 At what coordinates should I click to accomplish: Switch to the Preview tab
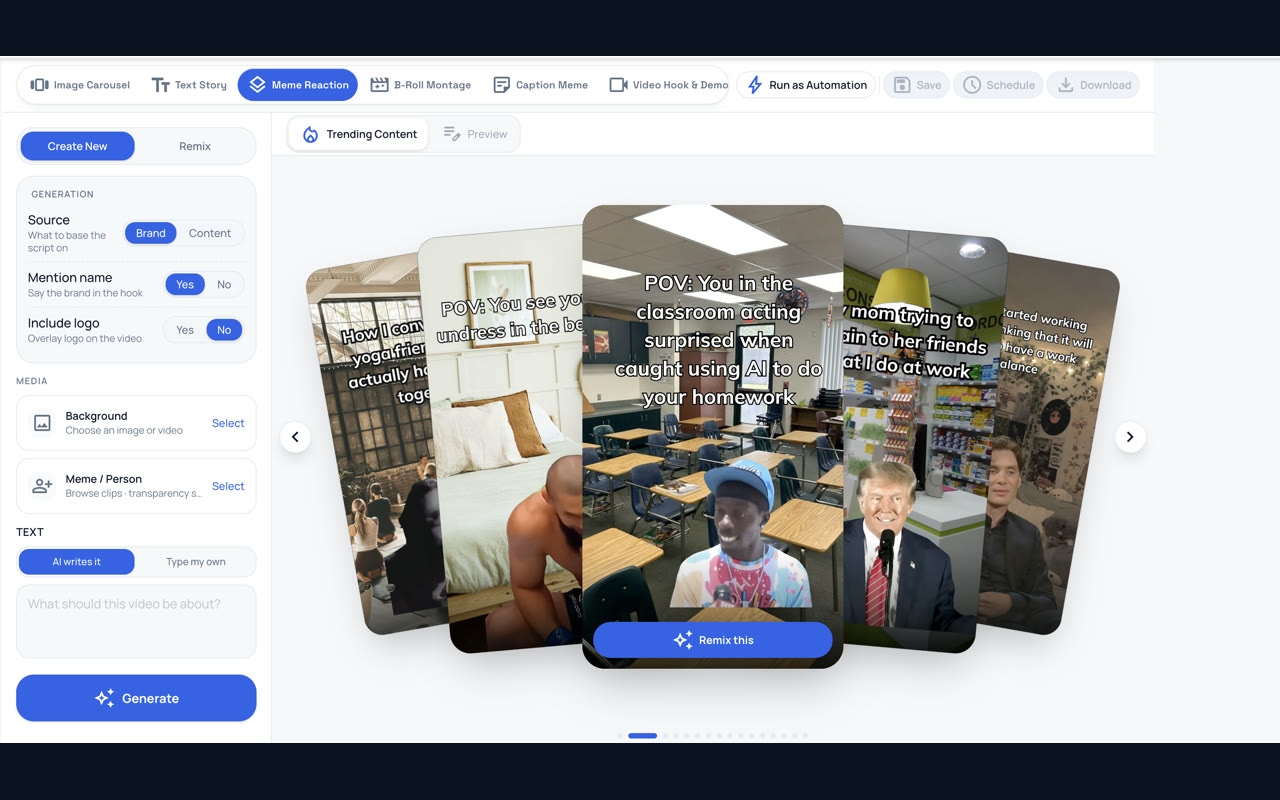[x=475, y=134]
